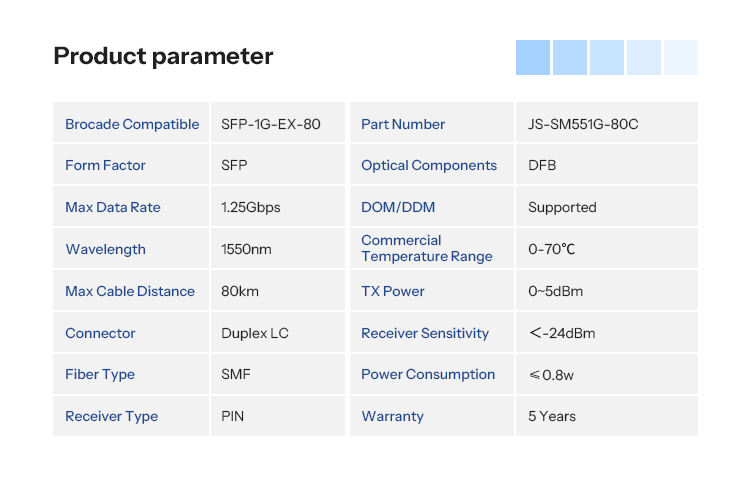Select the DOM/DDM Supported value
The height and width of the screenshot is (480, 750).
point(562,207)
